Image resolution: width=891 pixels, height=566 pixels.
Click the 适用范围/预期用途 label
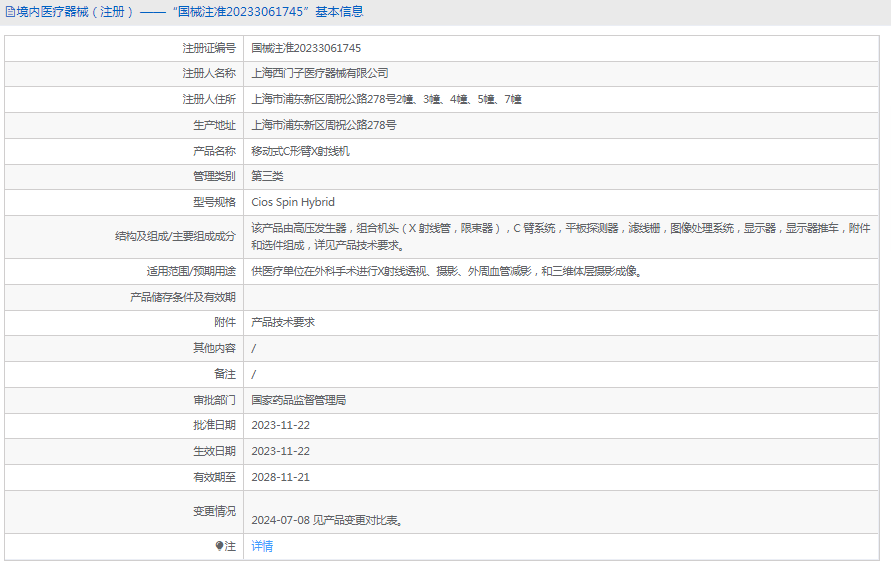[191, 271]
